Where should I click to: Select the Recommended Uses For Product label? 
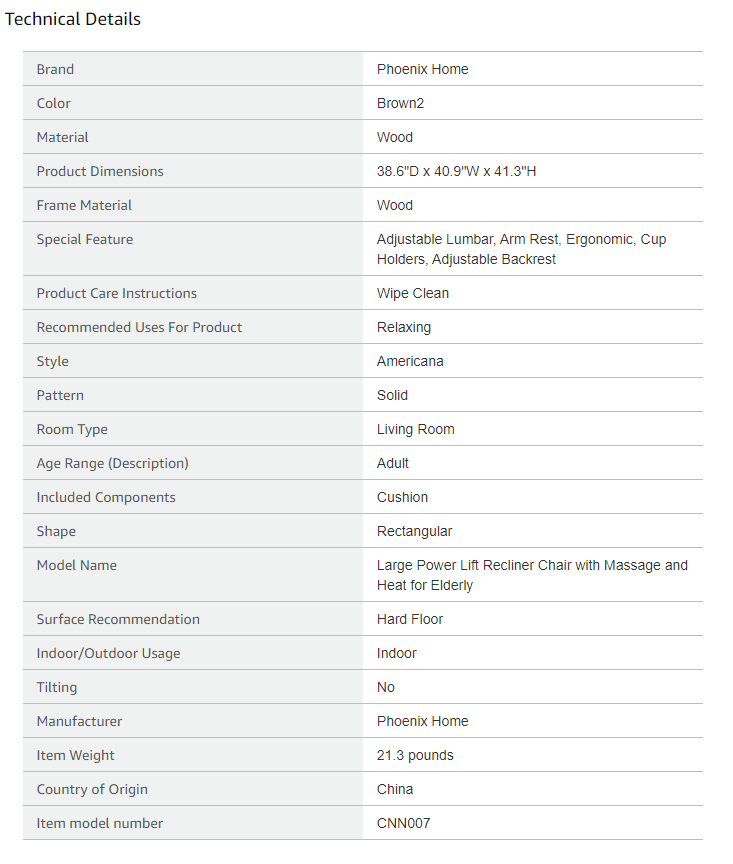139,327
